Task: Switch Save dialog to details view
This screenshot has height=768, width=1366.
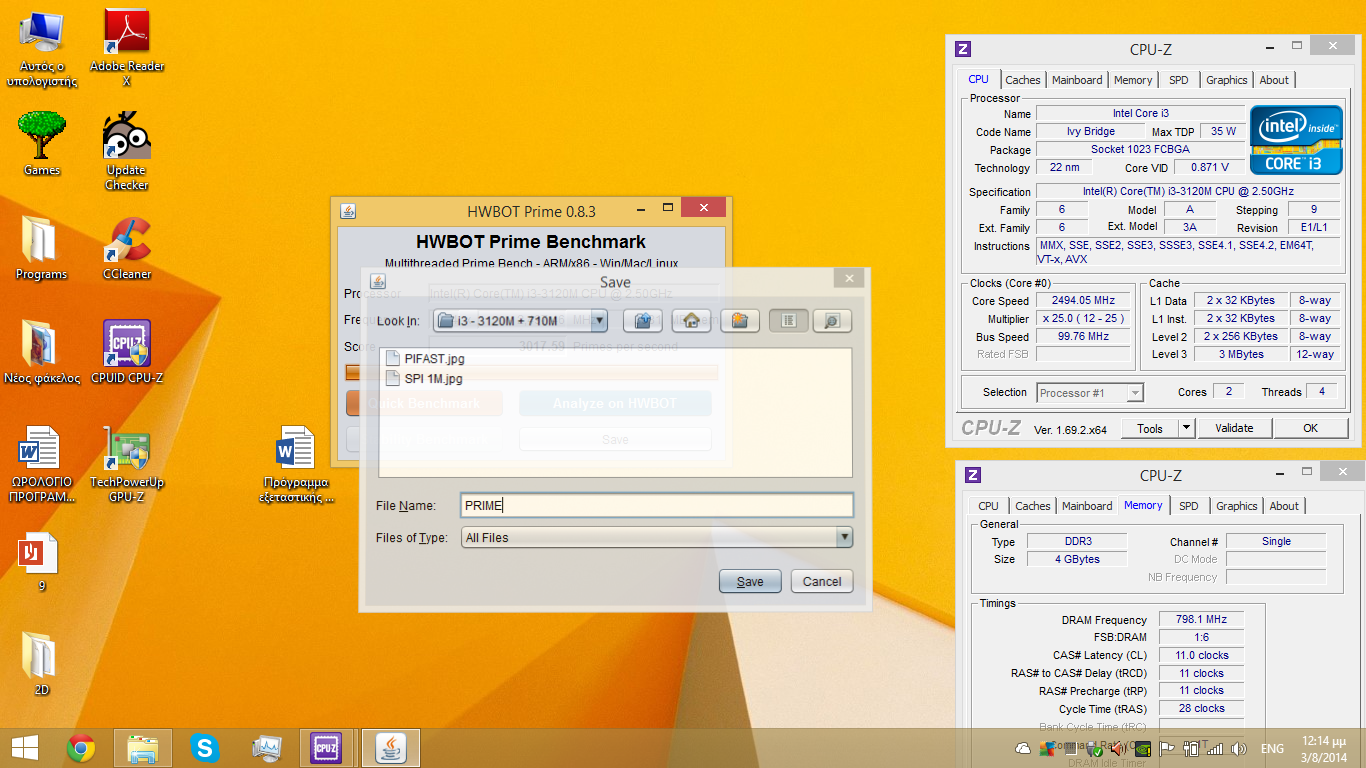Action: (832, 321)
